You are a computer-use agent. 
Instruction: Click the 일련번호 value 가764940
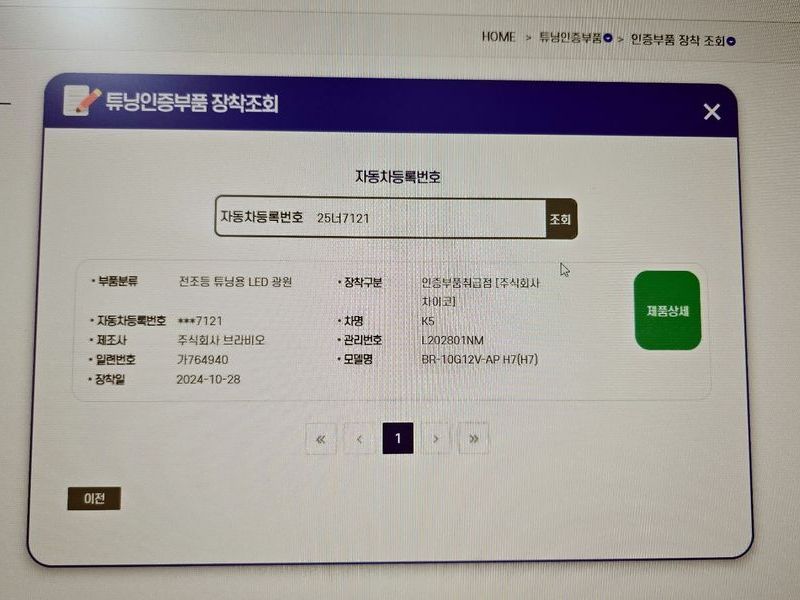203,359
